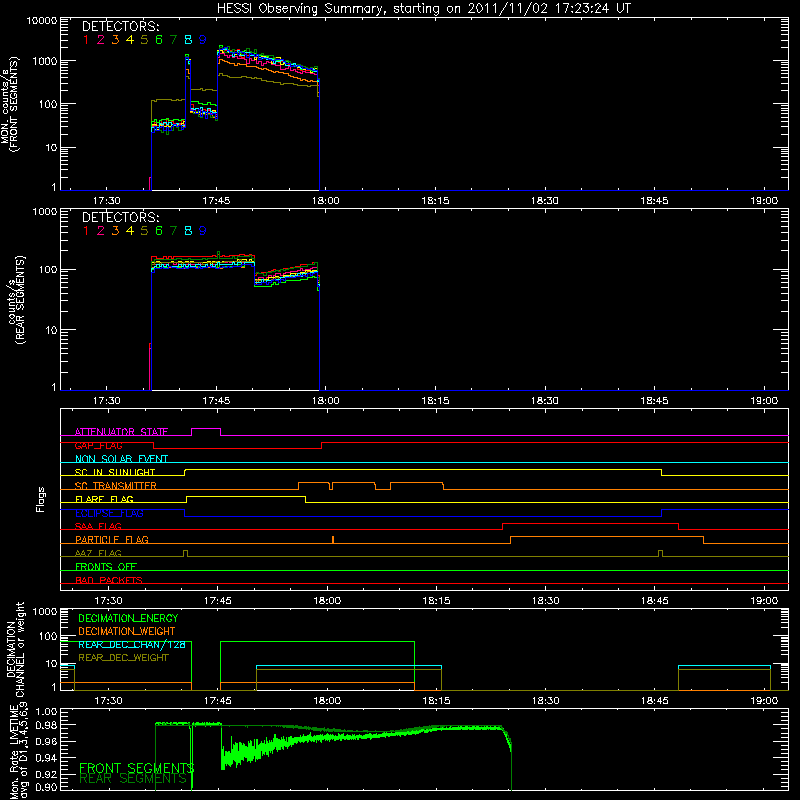Click the DECIMATION_ENERGY legend entry

click(x=128, y=618)
